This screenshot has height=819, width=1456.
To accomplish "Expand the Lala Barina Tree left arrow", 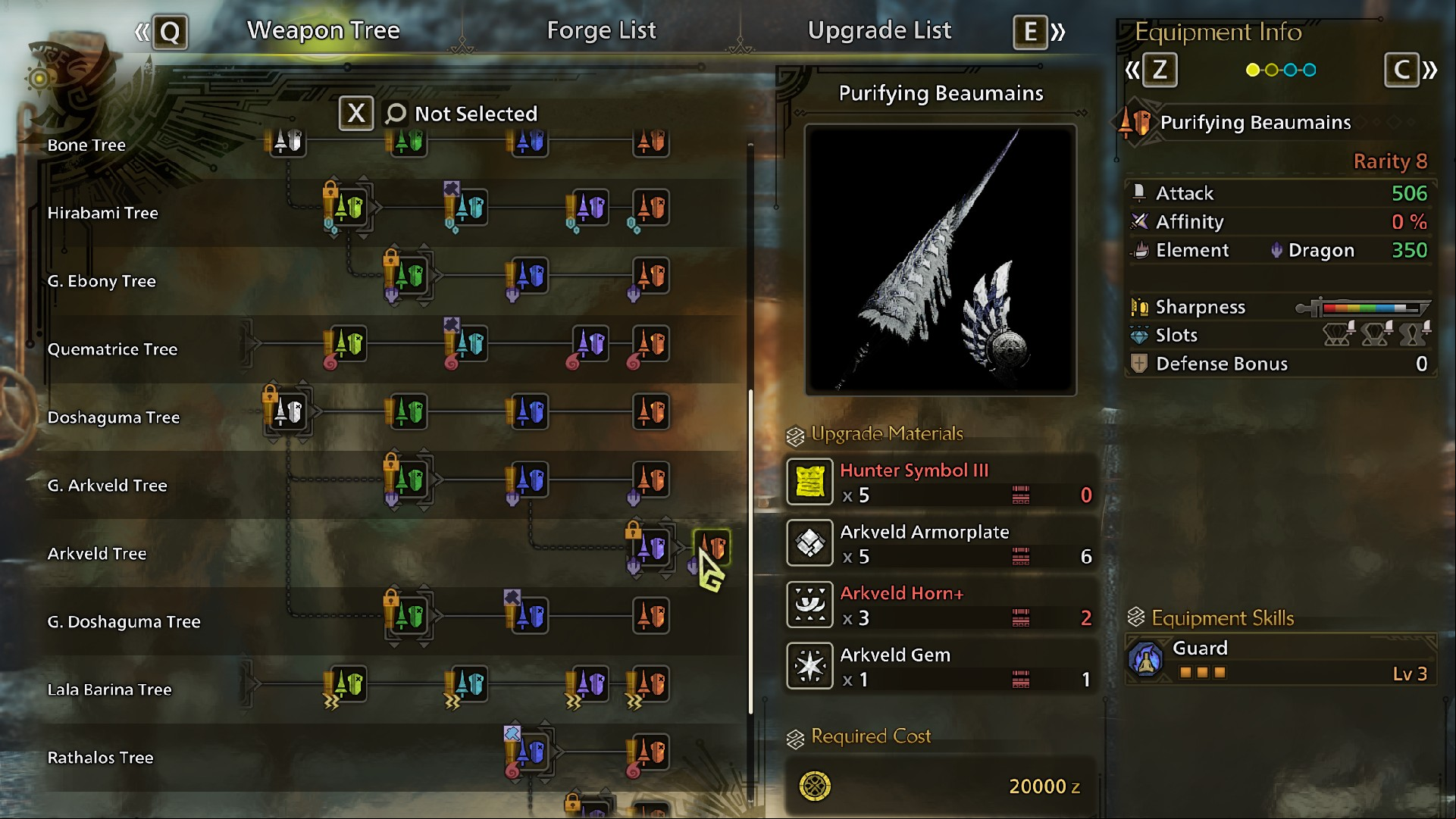I will click(249, 683).
